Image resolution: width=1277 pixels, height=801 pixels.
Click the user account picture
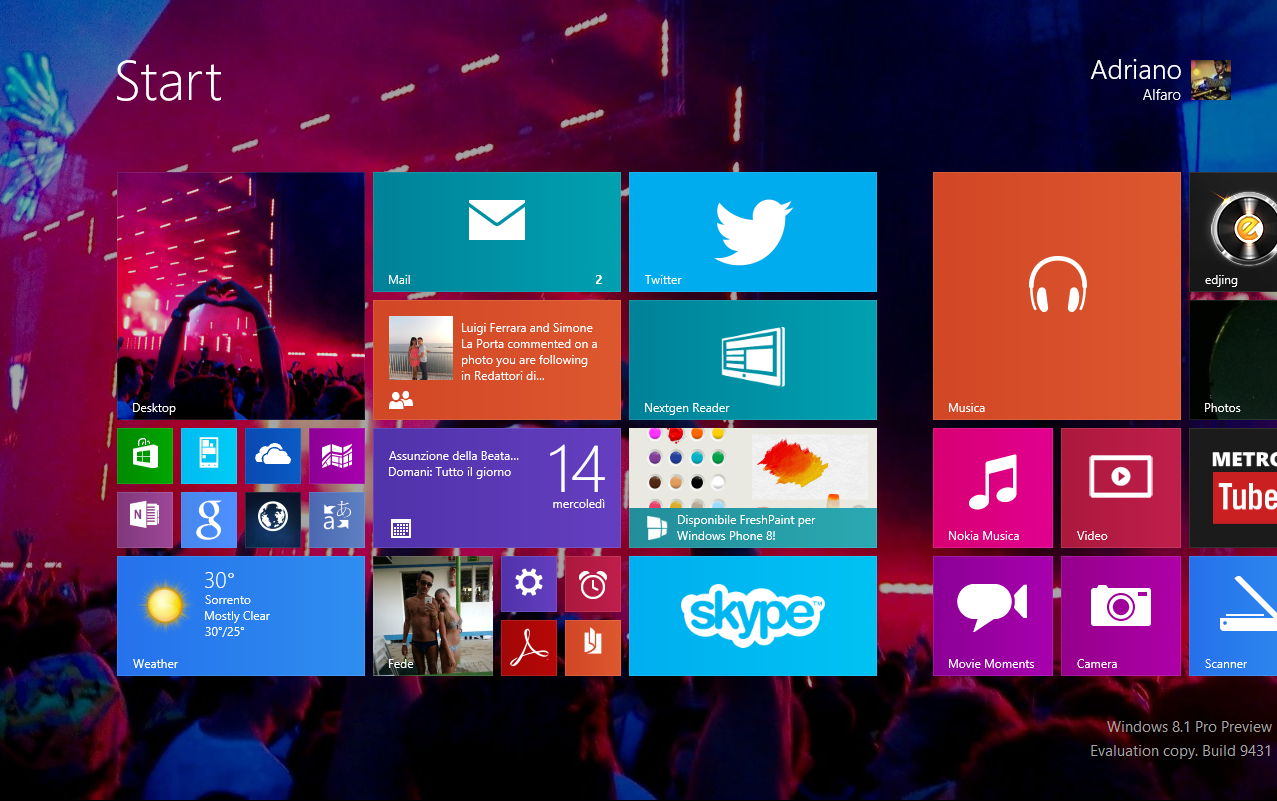pyautogui.click(x=1211, y=80)
